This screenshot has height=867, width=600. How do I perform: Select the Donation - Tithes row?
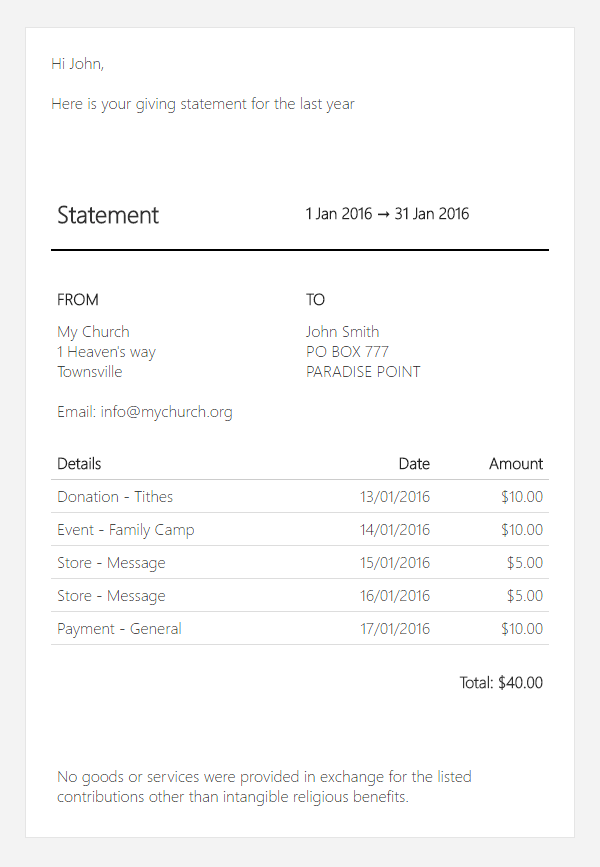[115, 497]
